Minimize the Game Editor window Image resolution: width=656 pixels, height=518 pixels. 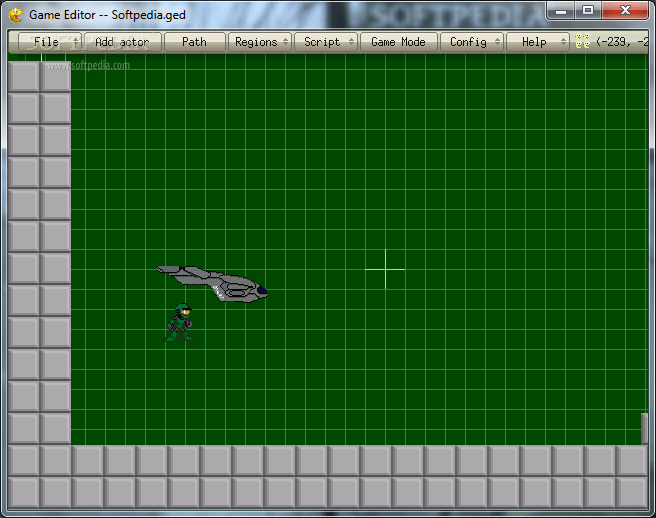pyautogui.click(x=561, y=10)
